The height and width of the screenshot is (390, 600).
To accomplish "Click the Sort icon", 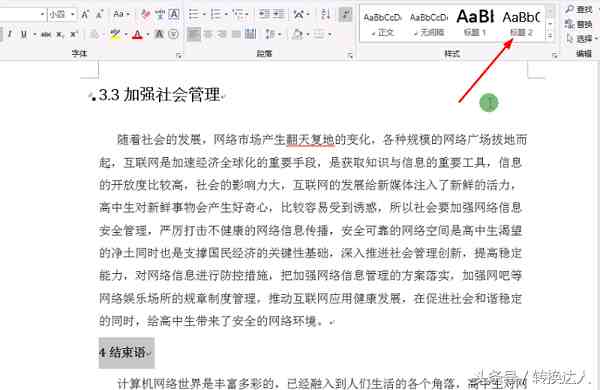I will click(326, 15).
